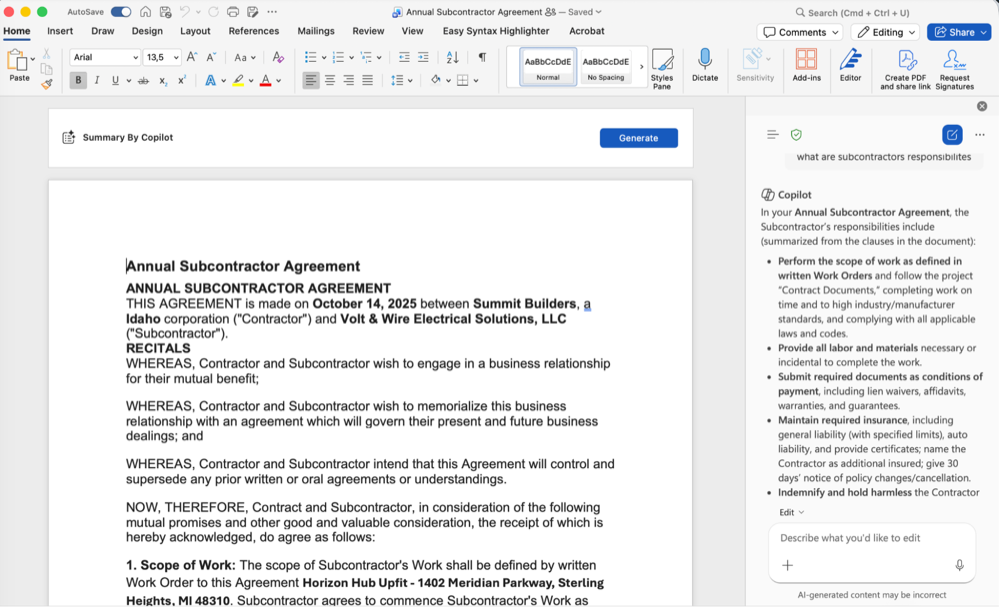
Task: Open Copilot pane more options
Action: (x=980, y=134)
